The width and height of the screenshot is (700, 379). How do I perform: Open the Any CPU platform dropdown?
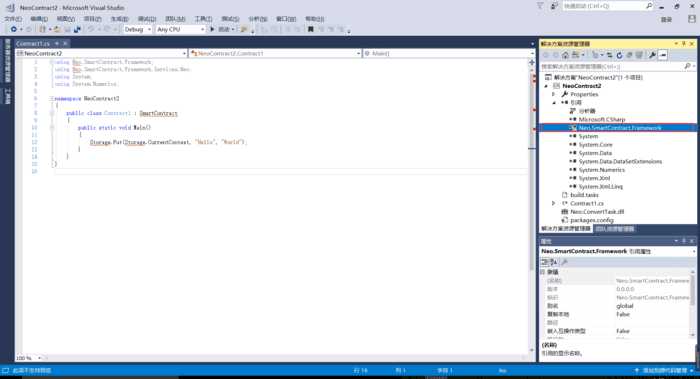[180, 29]
